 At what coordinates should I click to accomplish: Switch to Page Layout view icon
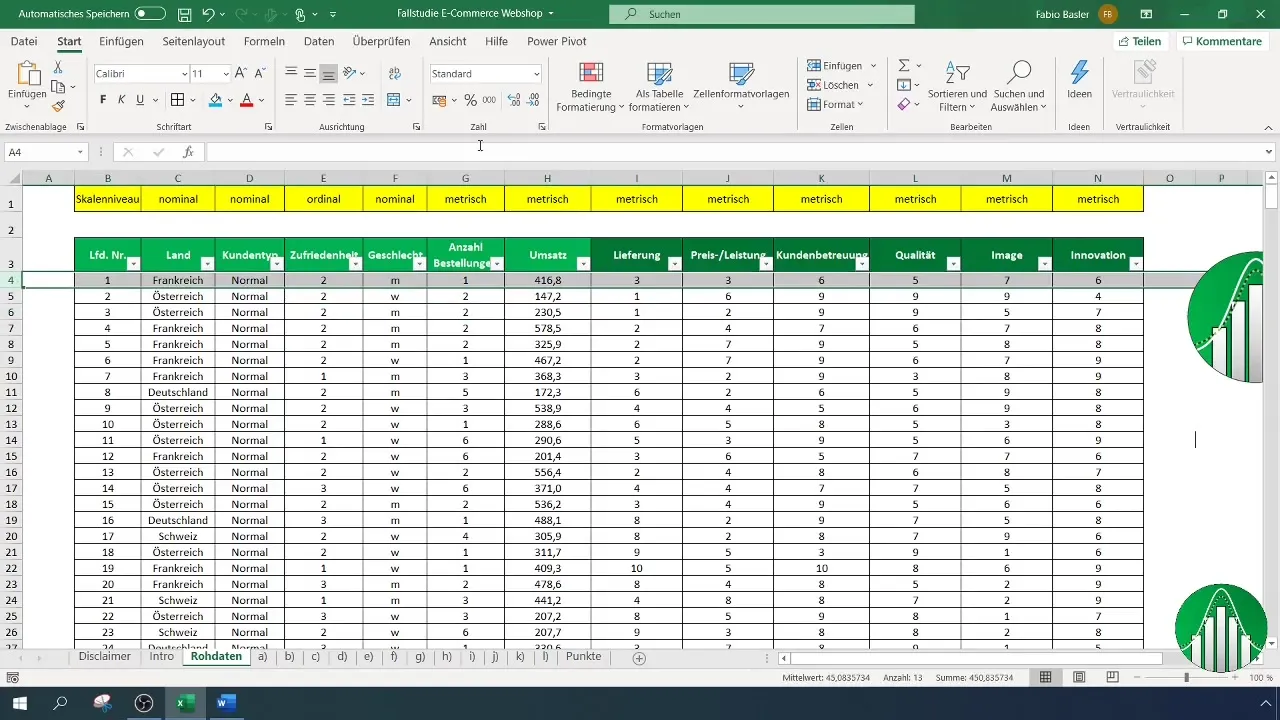[x=1080, y=678]
